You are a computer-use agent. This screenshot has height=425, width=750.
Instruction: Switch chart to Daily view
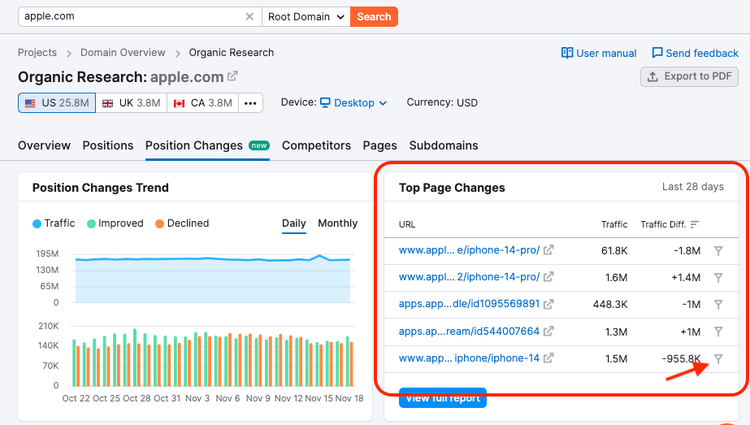click(294, 223)
